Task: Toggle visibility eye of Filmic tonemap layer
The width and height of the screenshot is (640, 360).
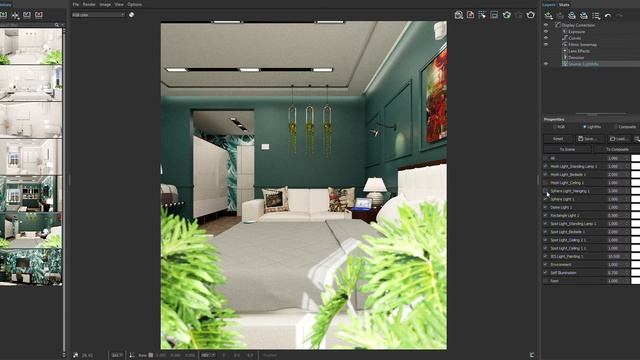Action: pos(546,44)
